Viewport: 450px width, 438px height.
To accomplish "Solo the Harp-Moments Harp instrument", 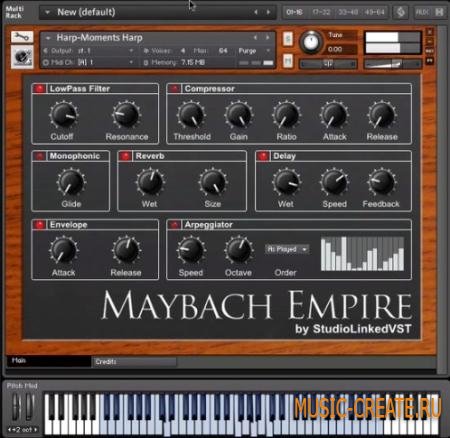I will click(x=288, y=39).
